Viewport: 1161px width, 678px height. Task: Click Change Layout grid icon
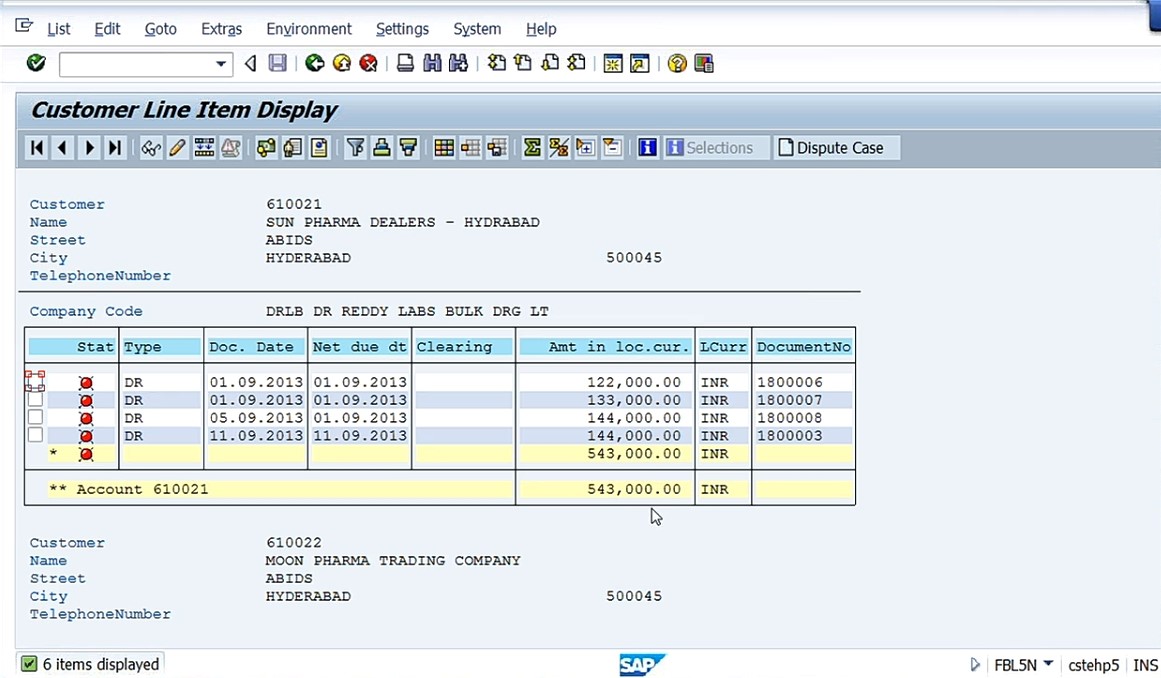444,147
